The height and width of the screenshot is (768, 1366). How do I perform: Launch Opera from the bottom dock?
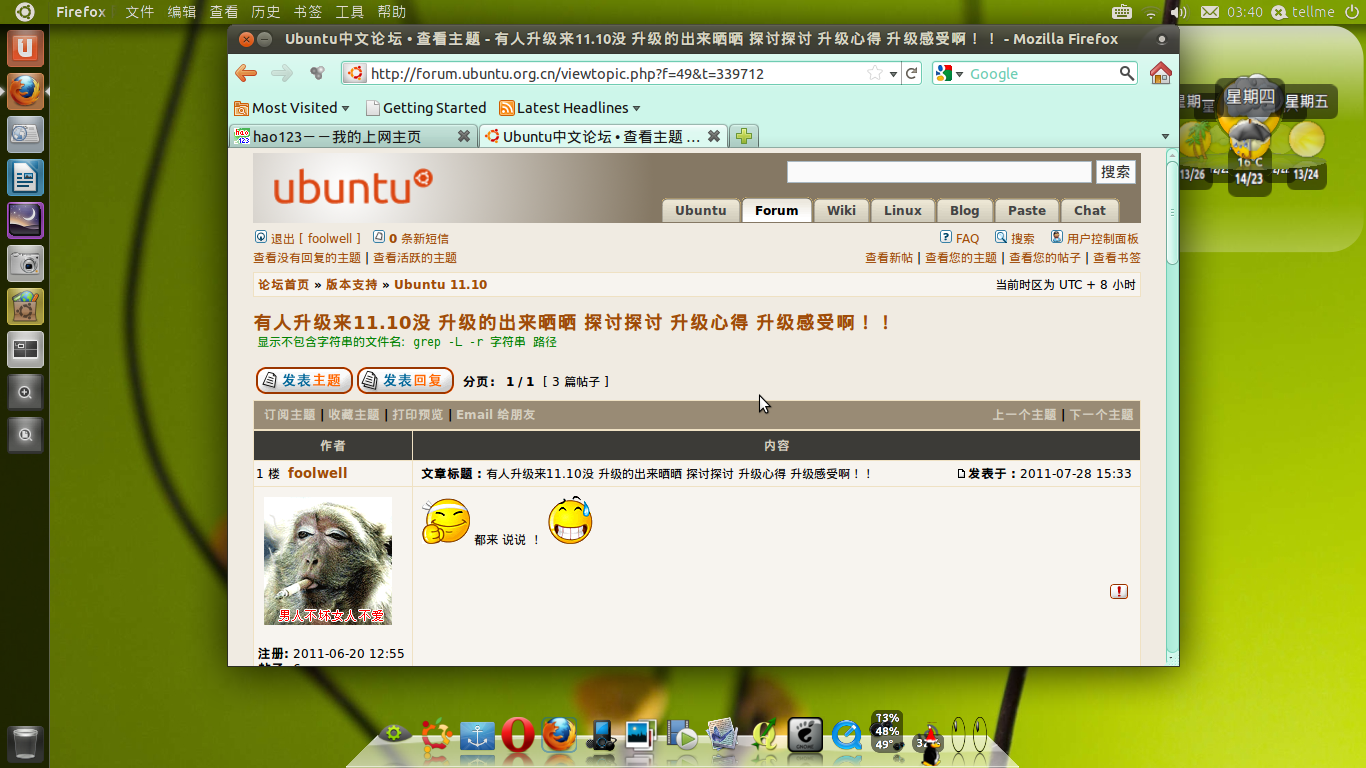pos(518,735)
